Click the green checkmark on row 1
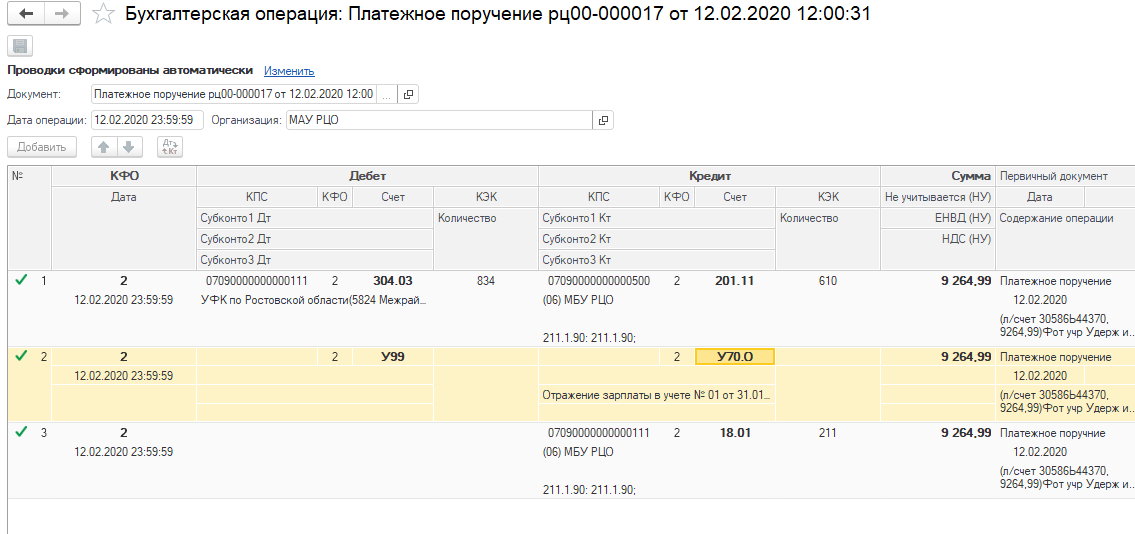This screenshot has height=534, width=1135. click(21, 281)
